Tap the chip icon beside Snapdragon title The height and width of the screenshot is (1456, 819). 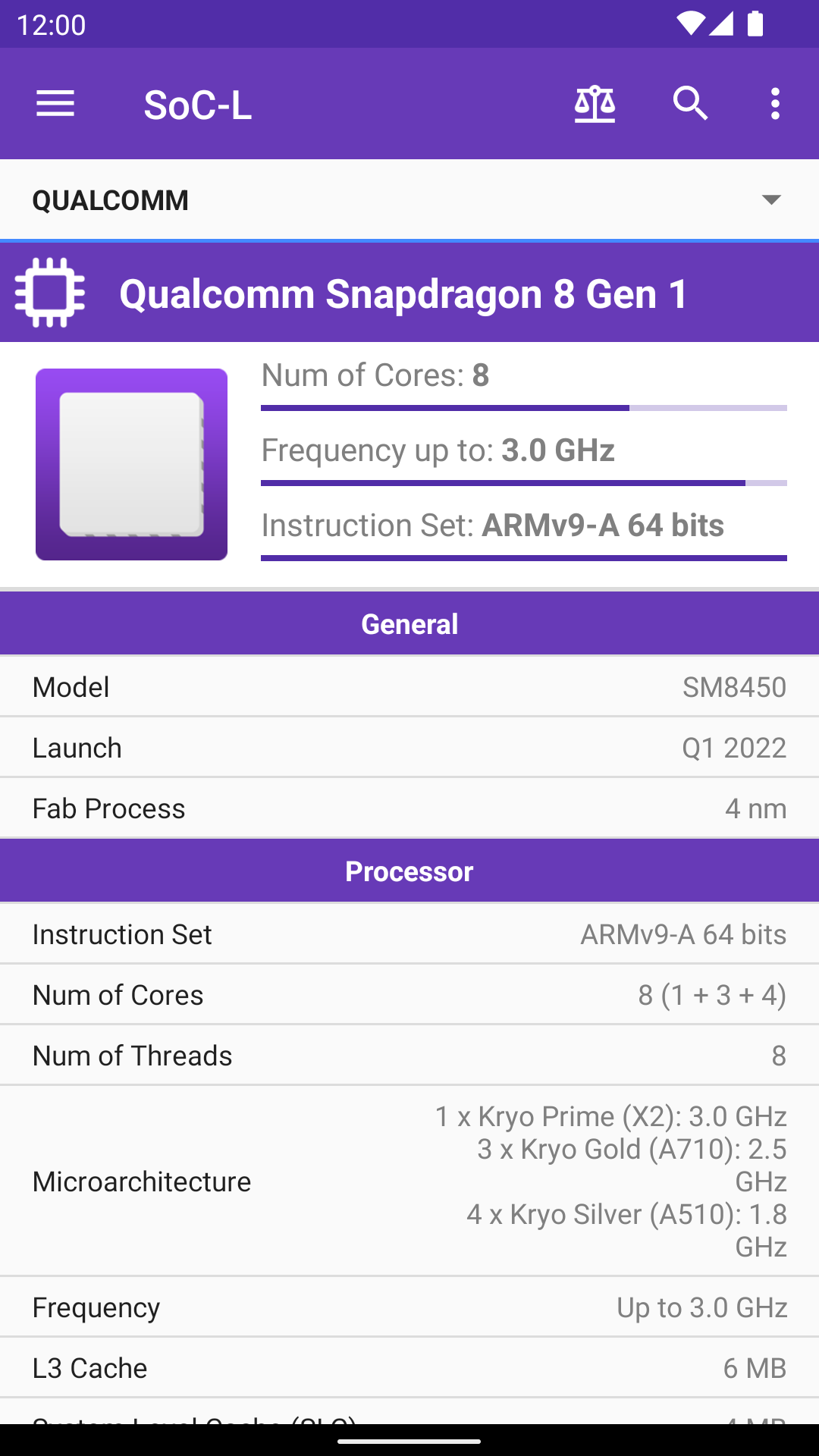(x=50, y=293)
